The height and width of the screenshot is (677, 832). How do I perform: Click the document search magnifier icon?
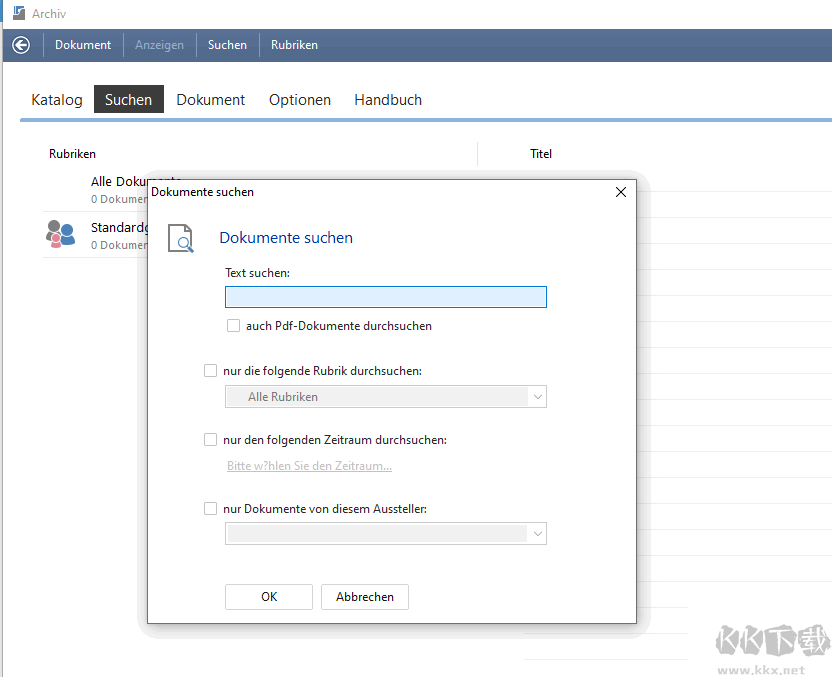click(x=180, y=238)
